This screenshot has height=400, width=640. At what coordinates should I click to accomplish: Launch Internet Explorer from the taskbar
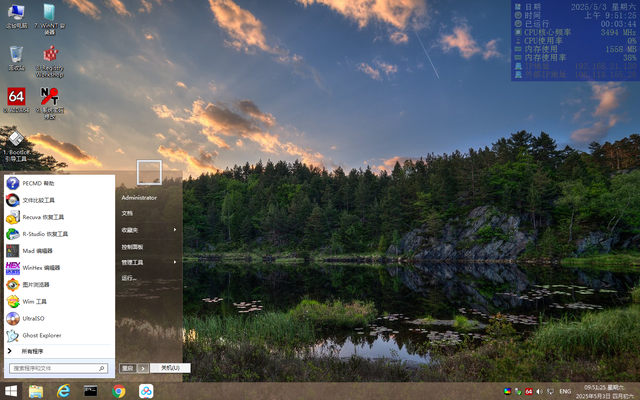pyautogui.click(x=63, y=391)
